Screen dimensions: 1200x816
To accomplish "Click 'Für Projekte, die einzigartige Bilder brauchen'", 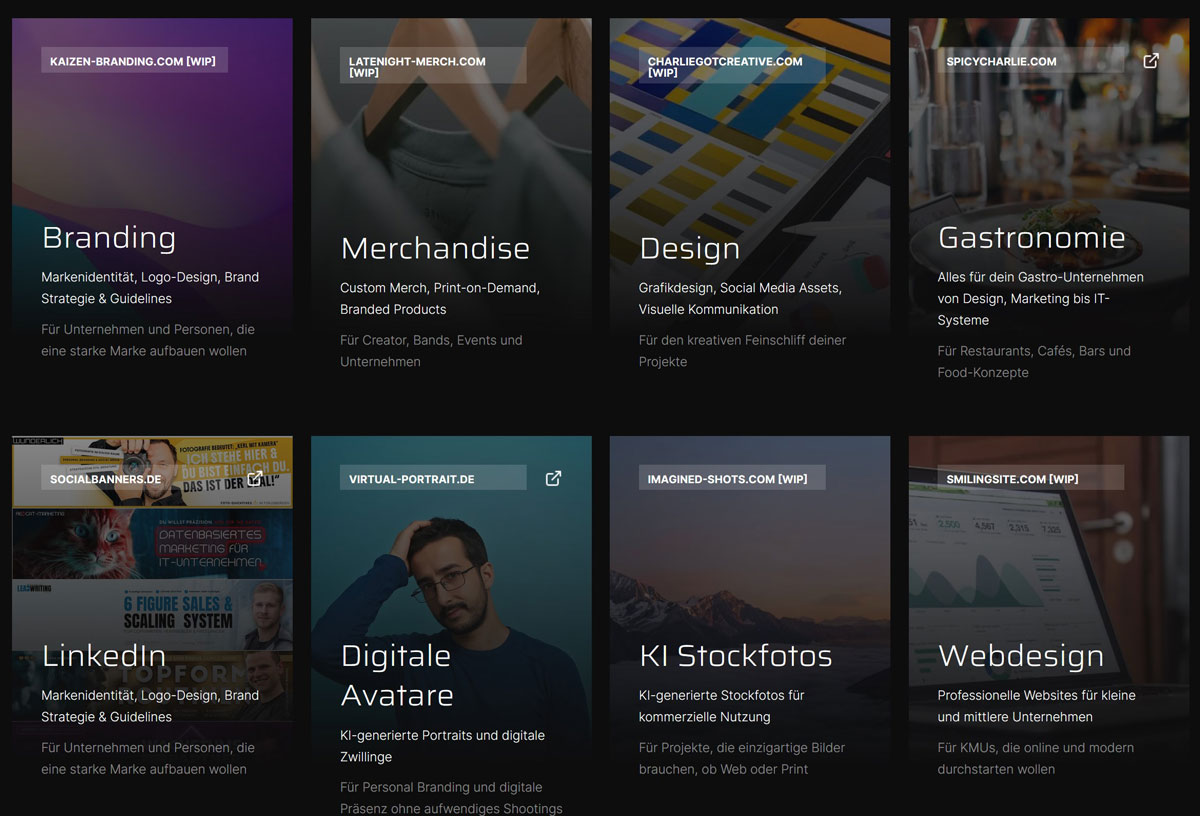I will point(742,758).
